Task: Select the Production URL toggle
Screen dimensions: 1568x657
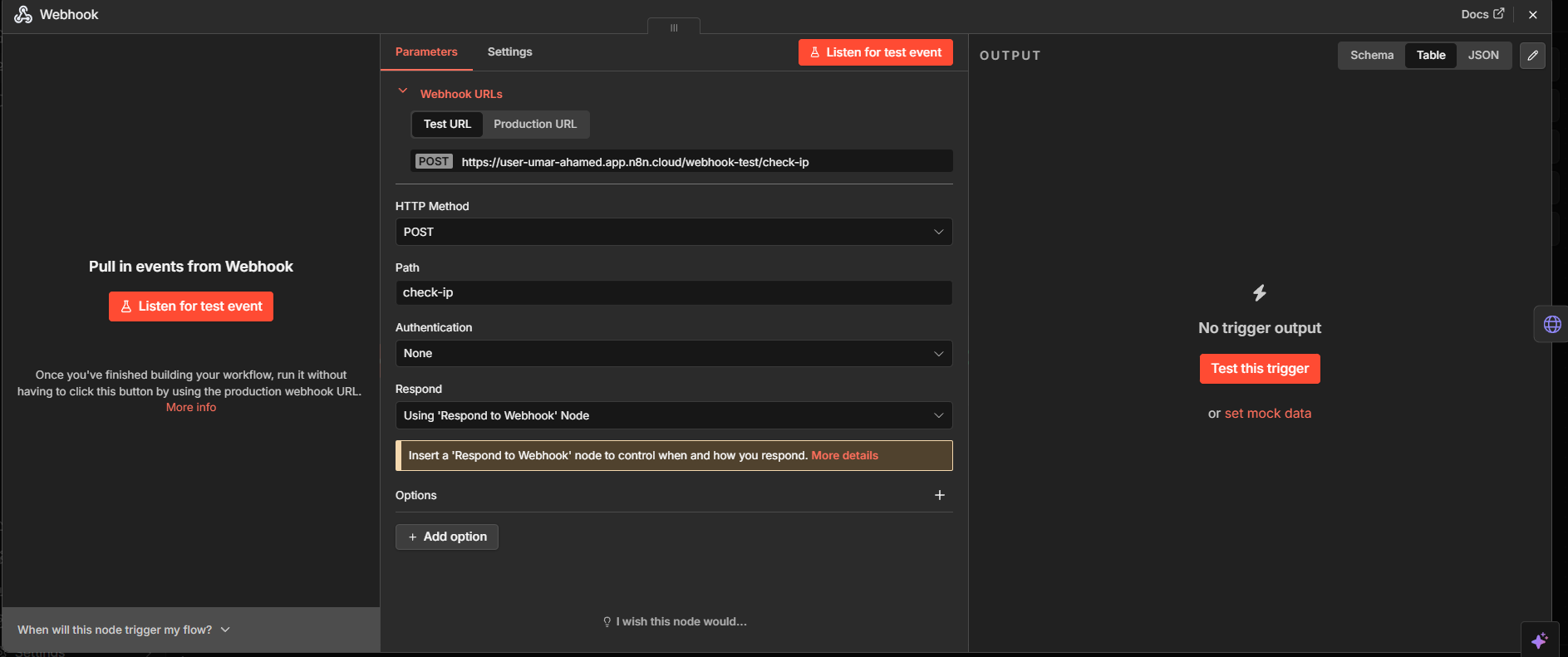Action: tap(535, 124)
